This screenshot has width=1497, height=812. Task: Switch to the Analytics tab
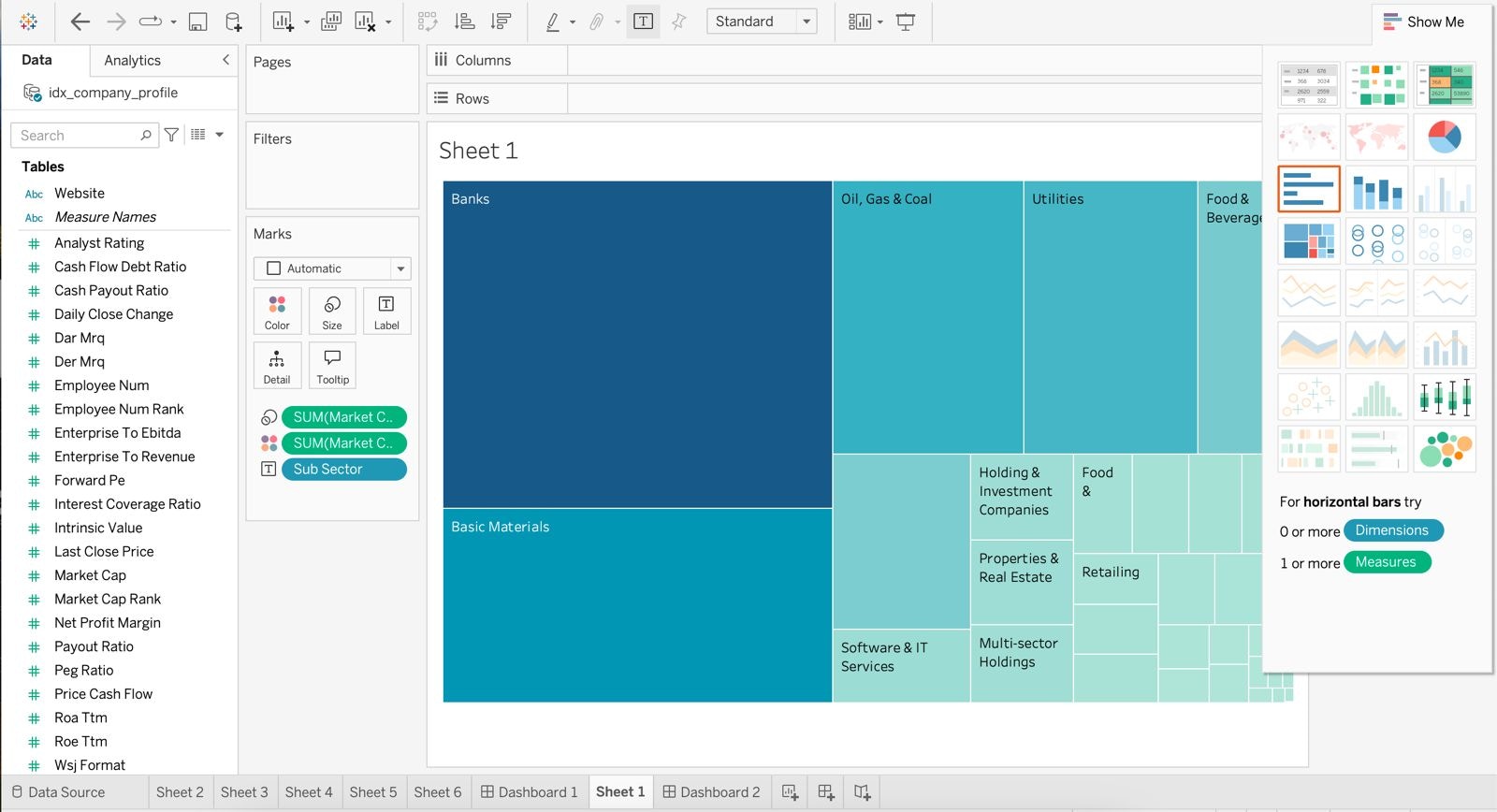pos(132,60)
